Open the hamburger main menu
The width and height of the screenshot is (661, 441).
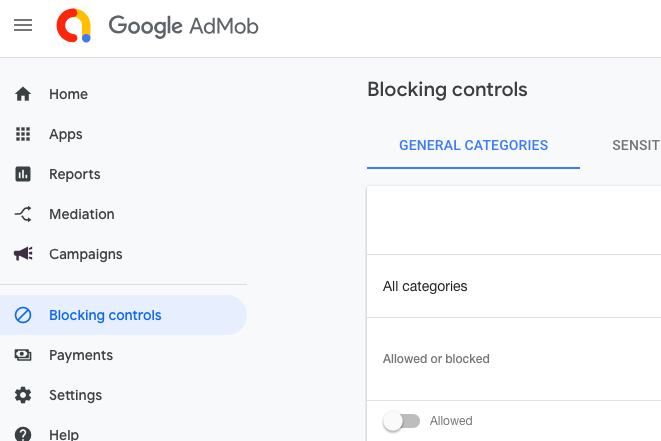(23, 25)
